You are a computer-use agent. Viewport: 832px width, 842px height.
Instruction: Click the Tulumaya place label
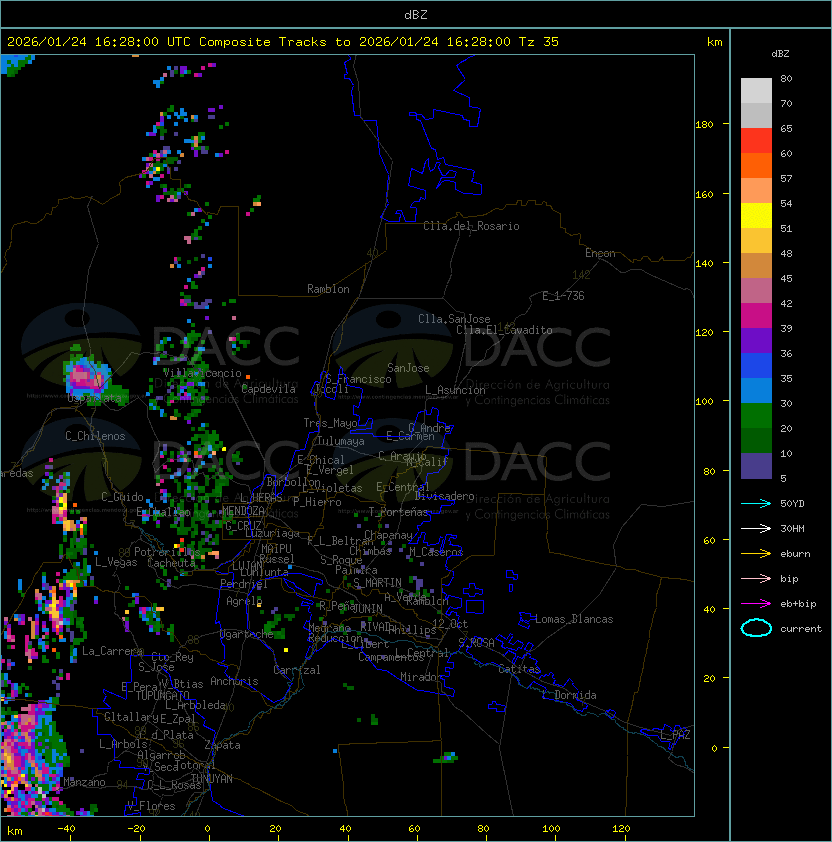coord(341,441)
